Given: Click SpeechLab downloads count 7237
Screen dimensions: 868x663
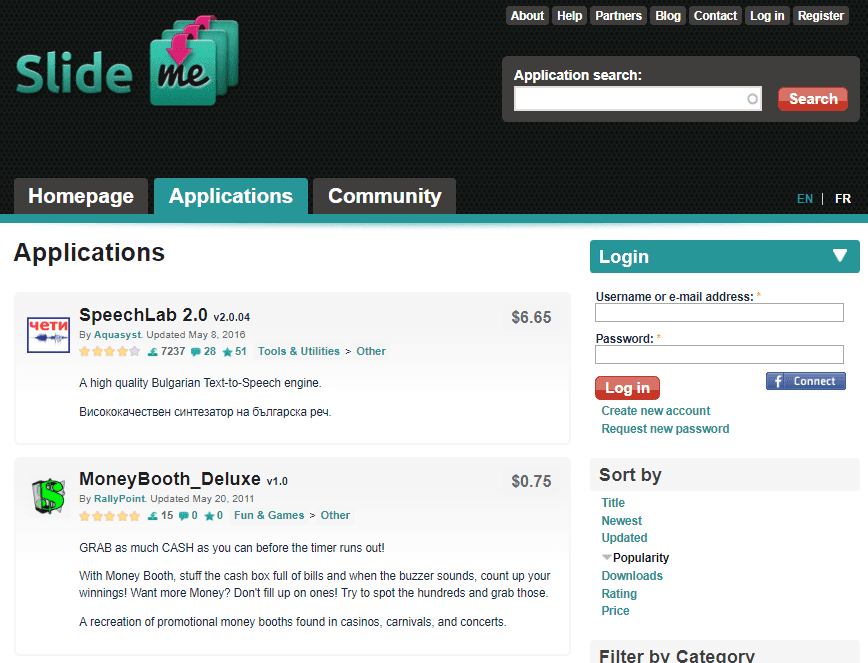Looking at the screenshot, I should coord(167,351).
